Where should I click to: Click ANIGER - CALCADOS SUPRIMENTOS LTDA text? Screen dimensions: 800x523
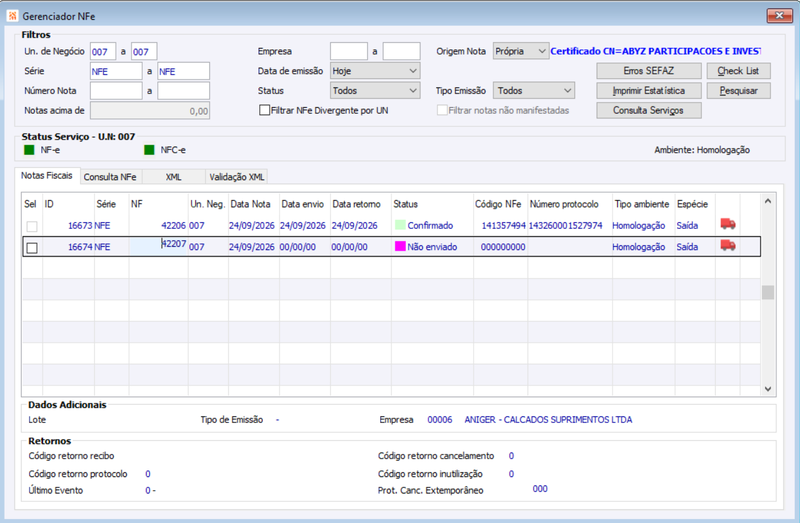(x=548, y=420)
